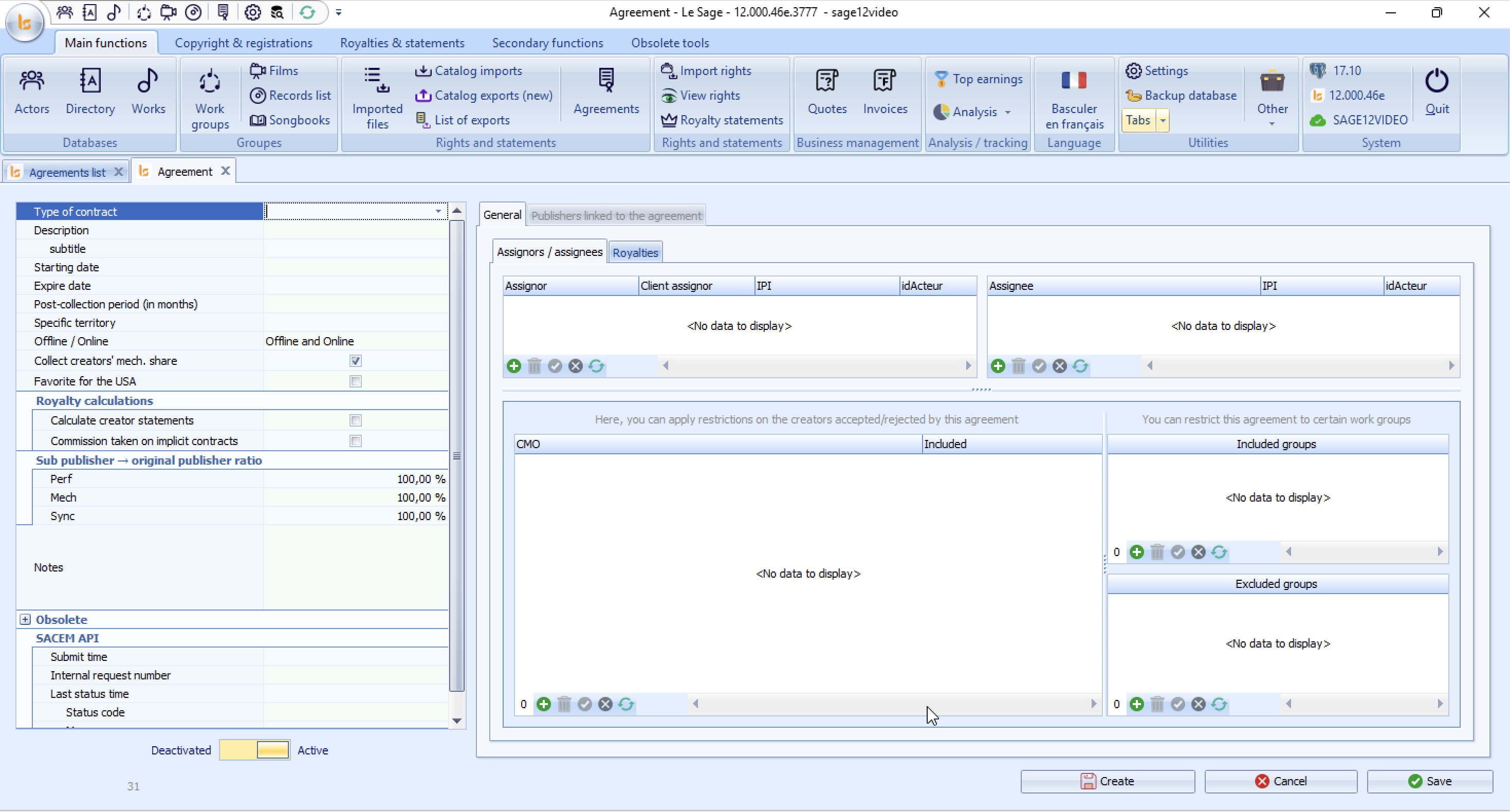
Task: Open the Invoices module
Action: (885, 92)
